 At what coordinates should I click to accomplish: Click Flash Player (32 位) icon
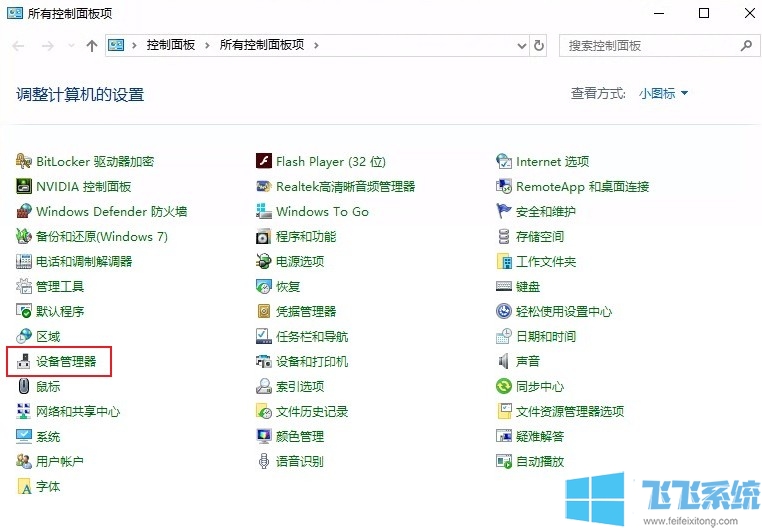[264, 161]
